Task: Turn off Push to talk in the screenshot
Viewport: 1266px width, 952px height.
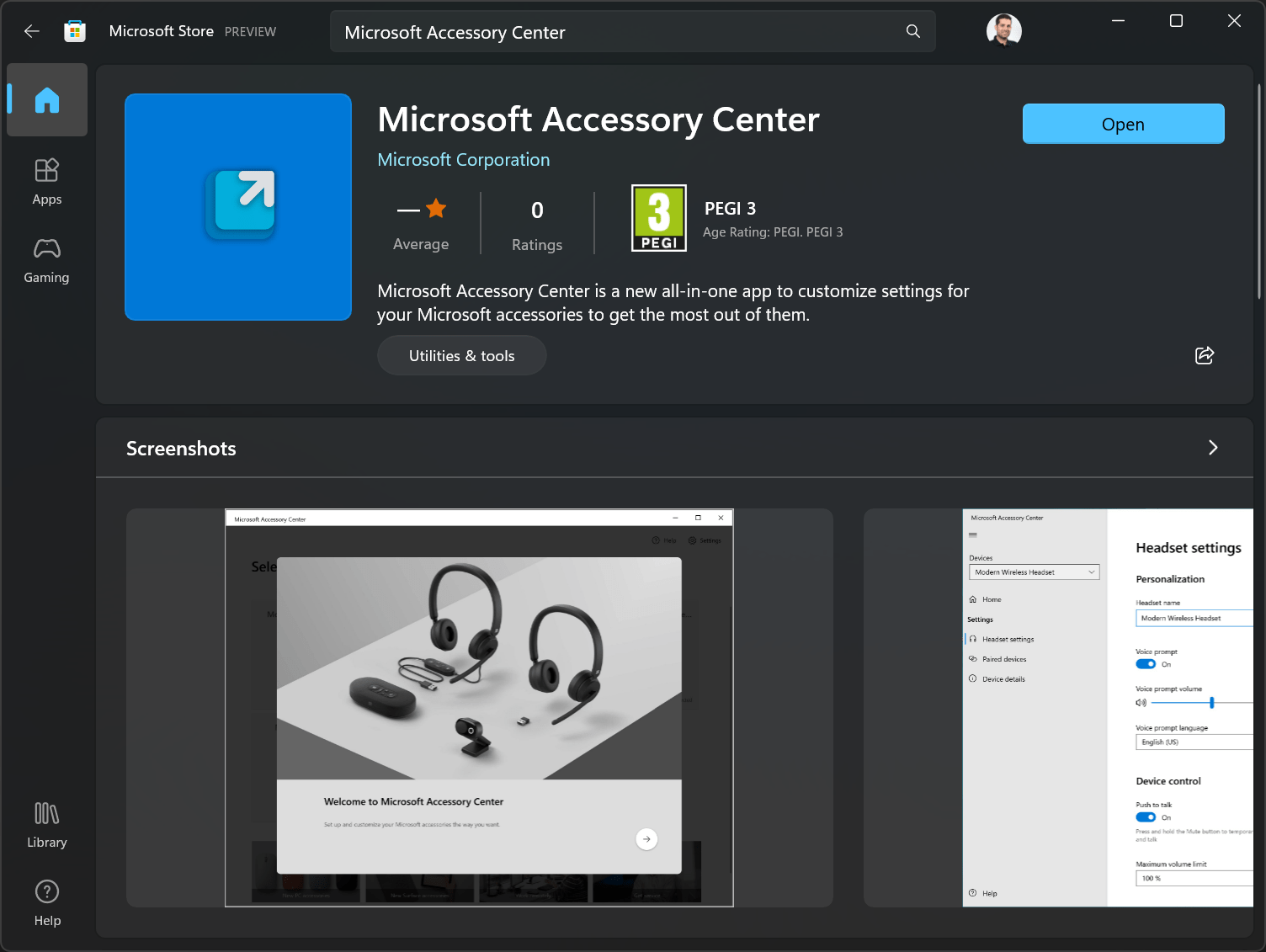Action: click(1145, 816)
